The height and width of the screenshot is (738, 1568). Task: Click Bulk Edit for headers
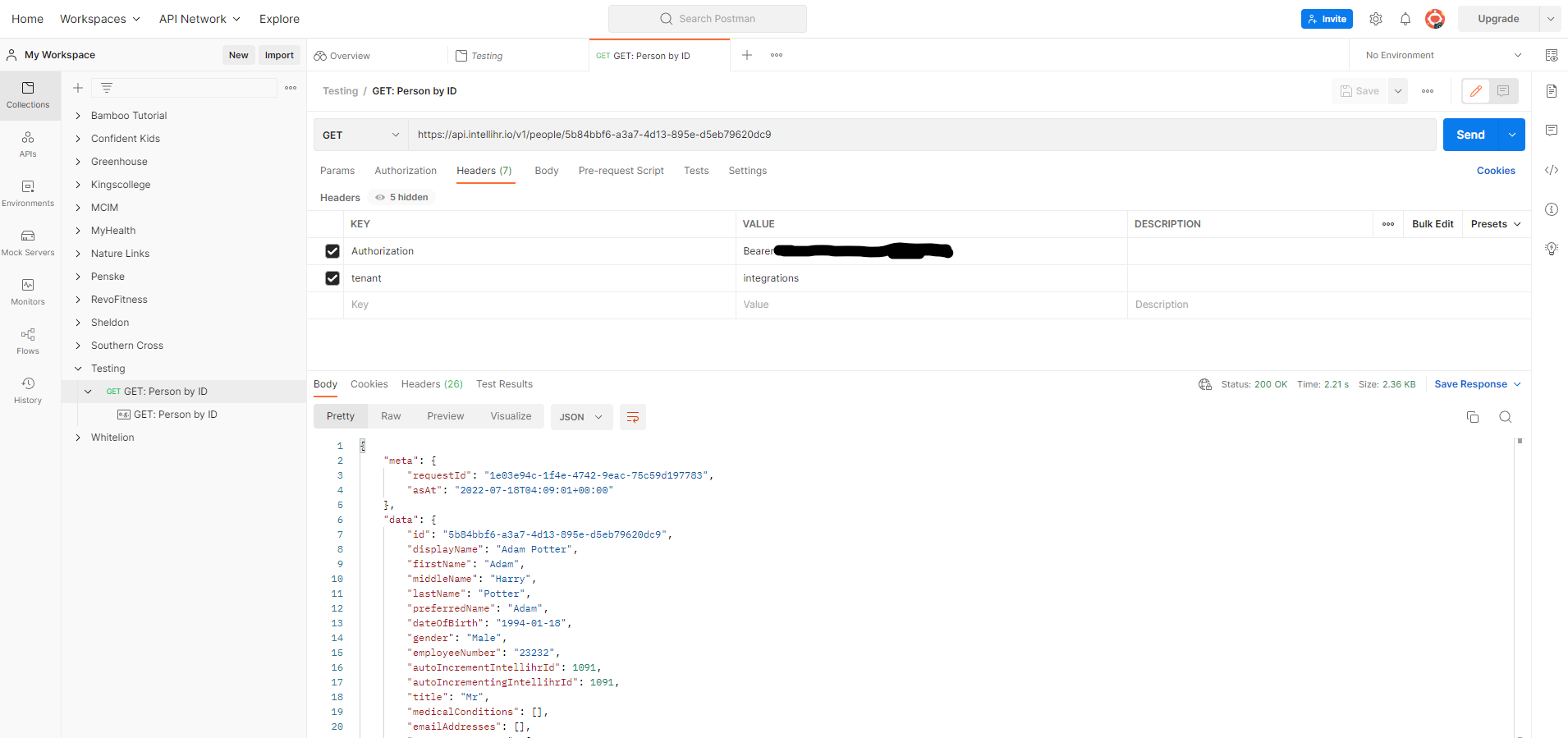(1433, 224)
